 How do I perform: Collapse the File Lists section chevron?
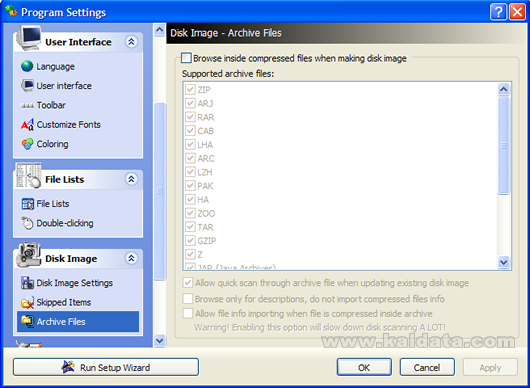131,179
